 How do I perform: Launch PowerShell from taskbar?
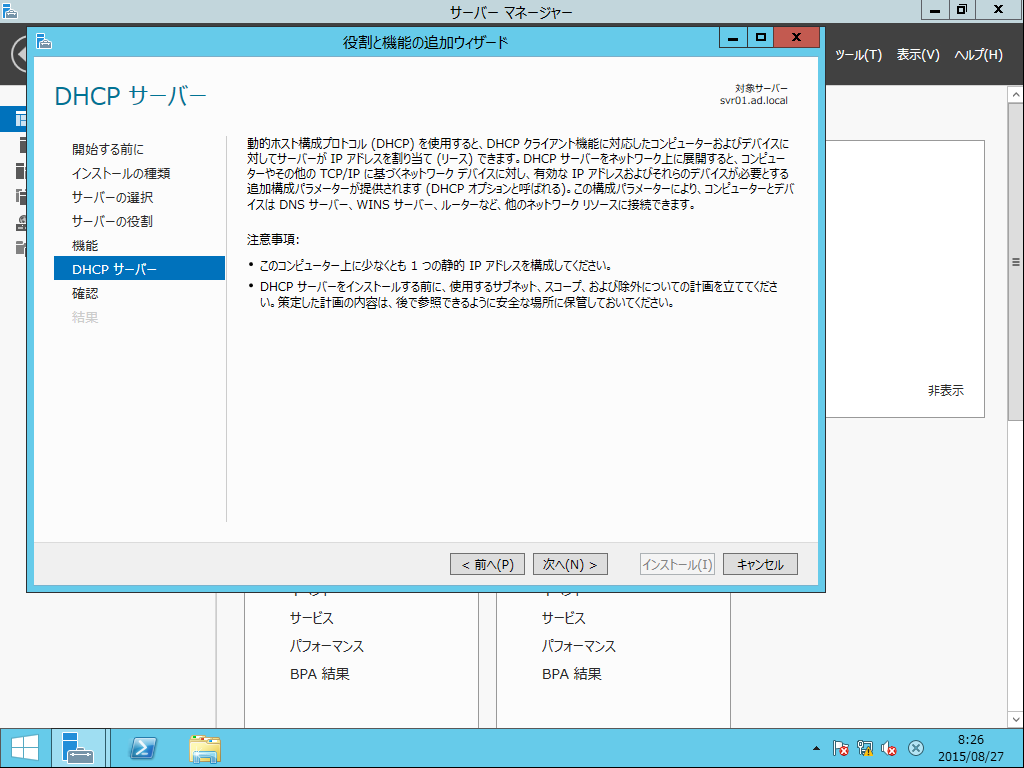(143, 748)
